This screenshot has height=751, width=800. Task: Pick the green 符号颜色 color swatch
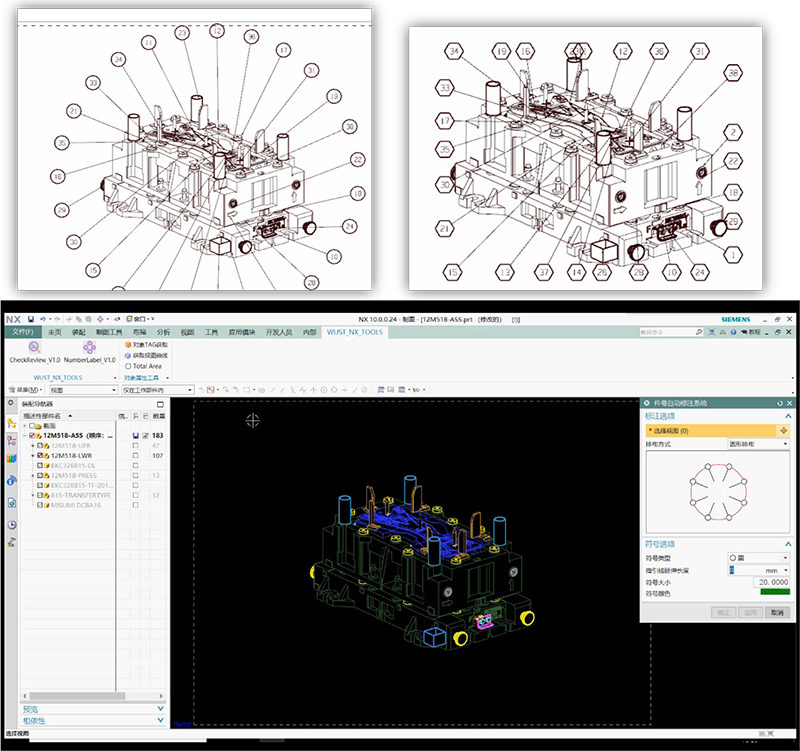[774, 593]
